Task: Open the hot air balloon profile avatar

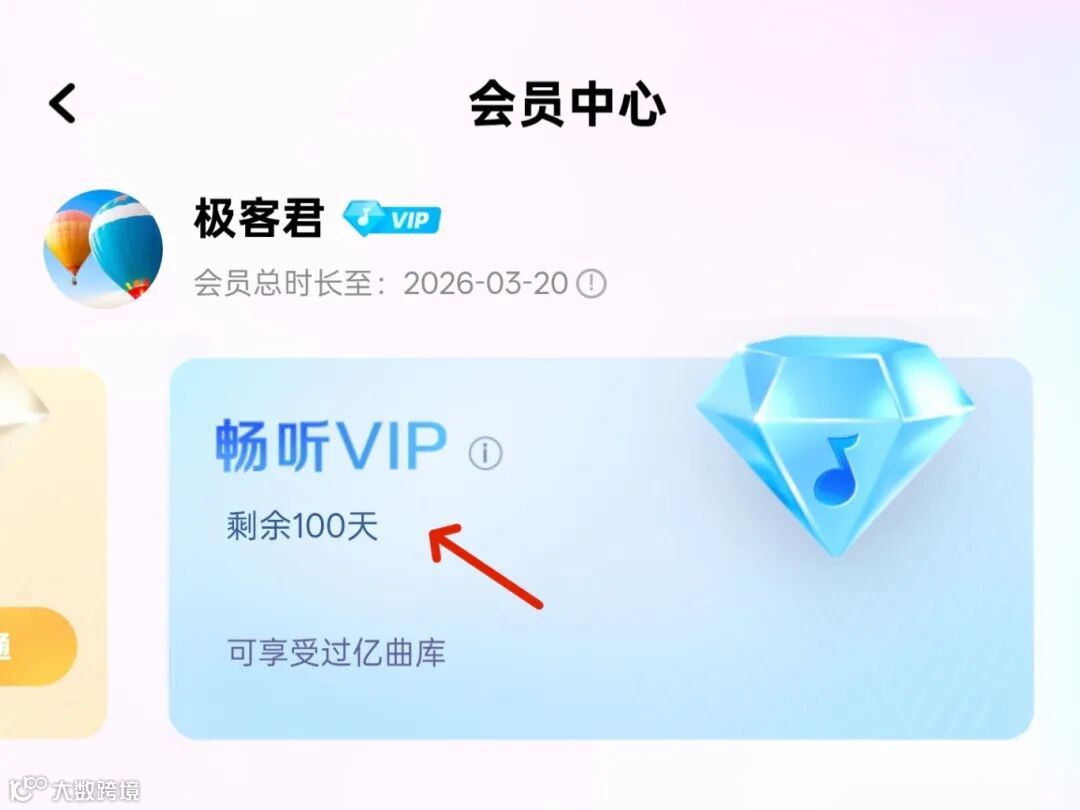Action: point(103,249)
